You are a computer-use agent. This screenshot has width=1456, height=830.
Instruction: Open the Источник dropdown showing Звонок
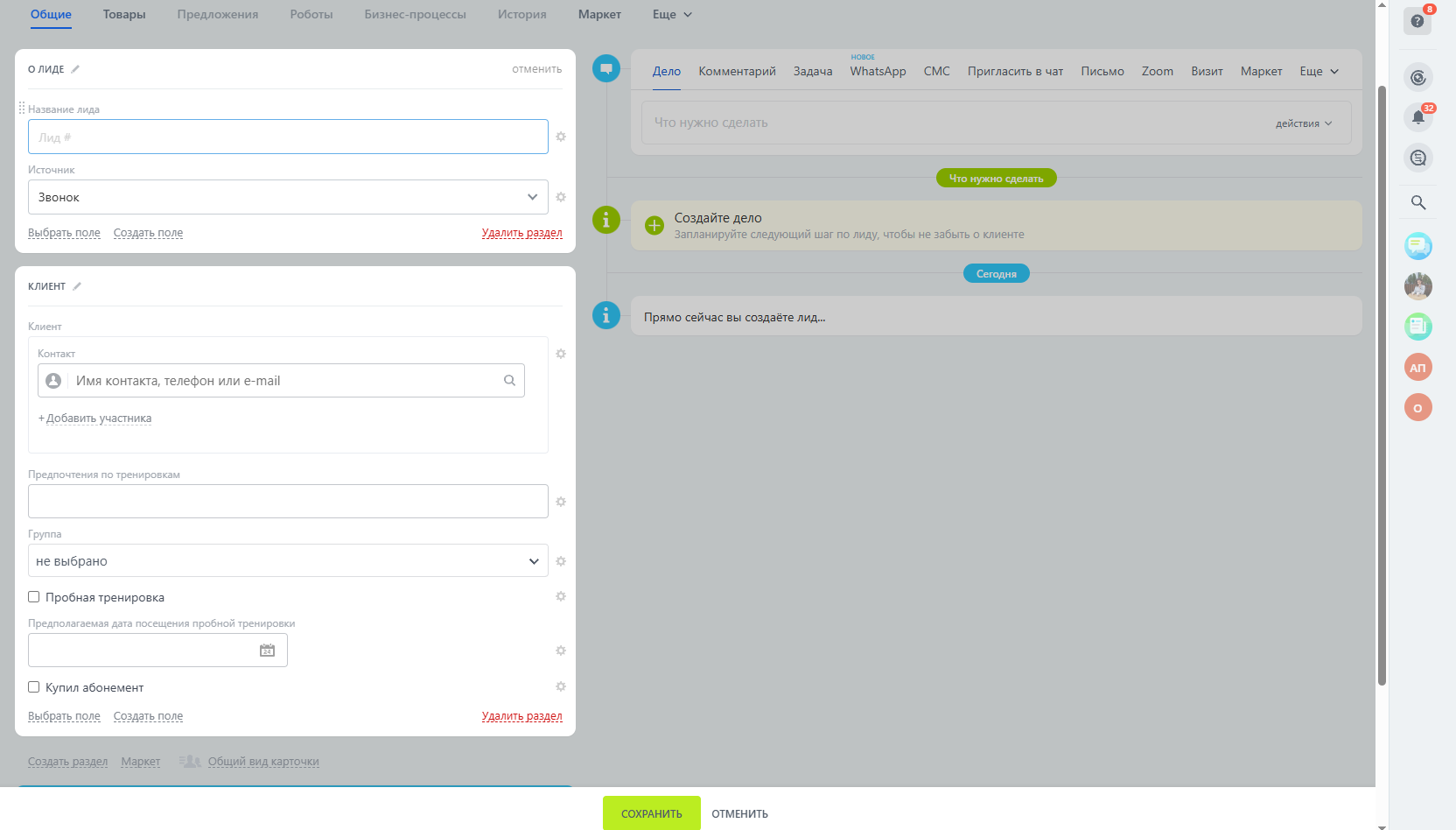tap(288, 197)
